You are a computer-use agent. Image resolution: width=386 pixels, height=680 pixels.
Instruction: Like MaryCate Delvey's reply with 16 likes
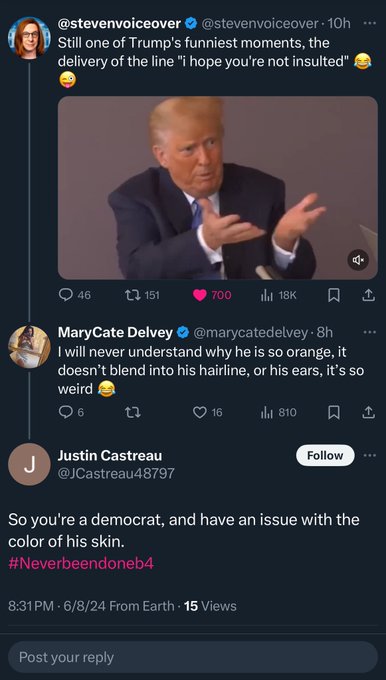coord(207,412)
